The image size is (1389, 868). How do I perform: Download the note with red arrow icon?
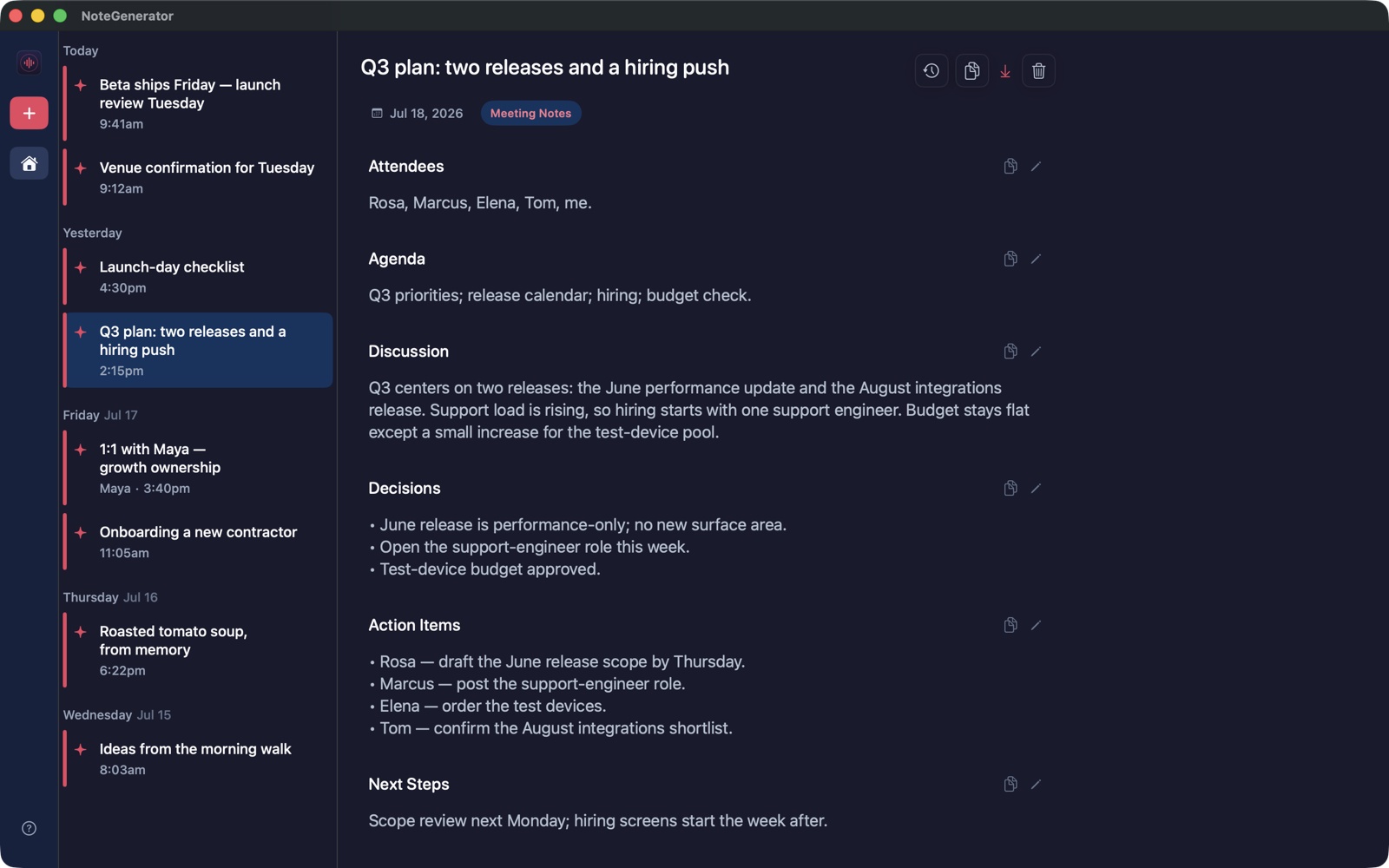tap(1005, 71)
